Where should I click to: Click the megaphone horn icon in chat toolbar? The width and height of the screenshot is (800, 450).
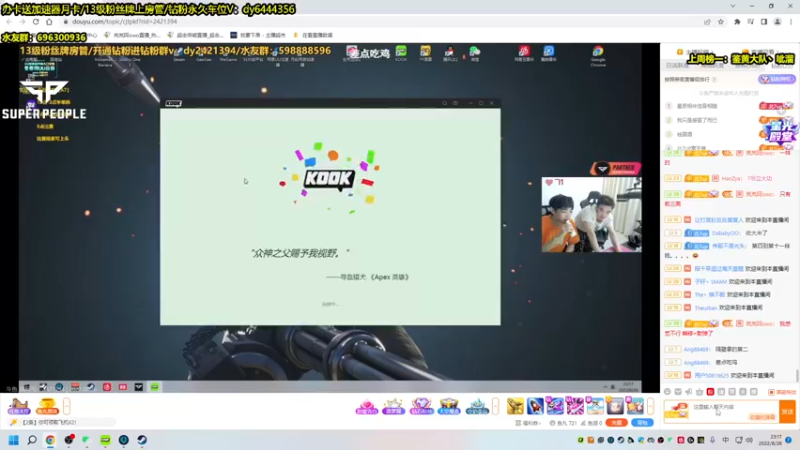pos(689,392)
